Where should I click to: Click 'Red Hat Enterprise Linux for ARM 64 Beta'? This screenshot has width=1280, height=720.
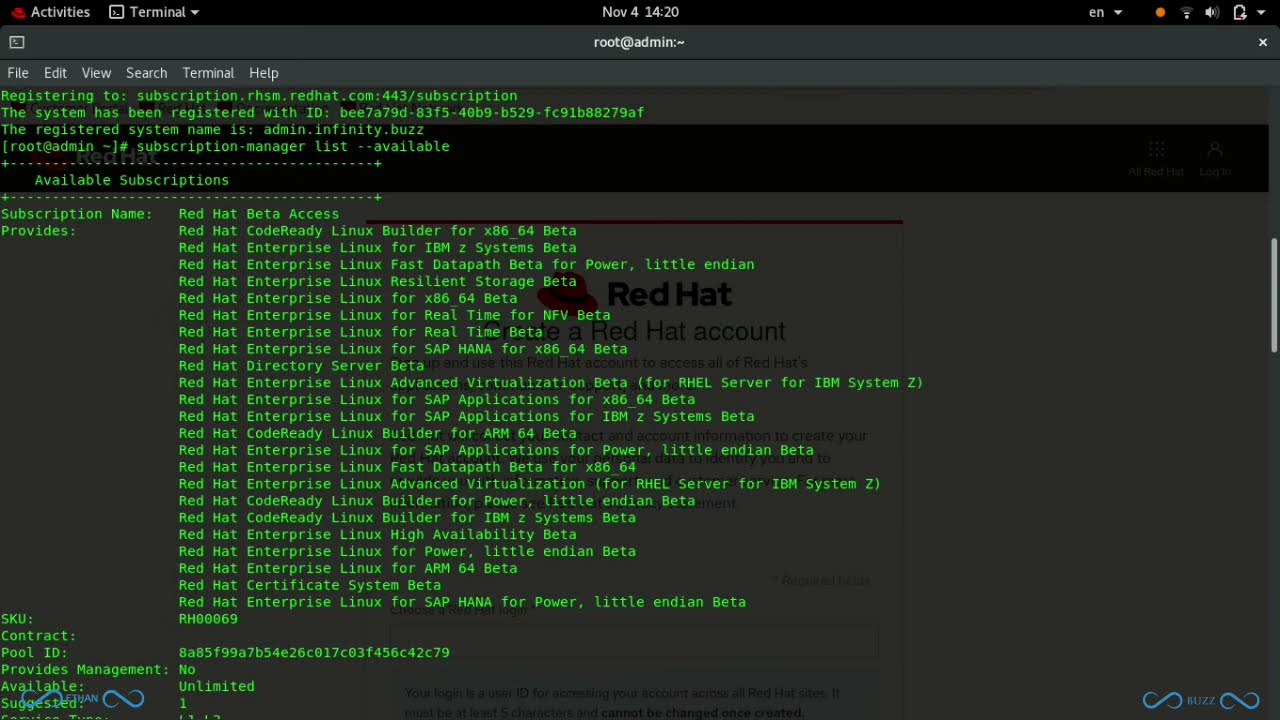click(348, 568)
